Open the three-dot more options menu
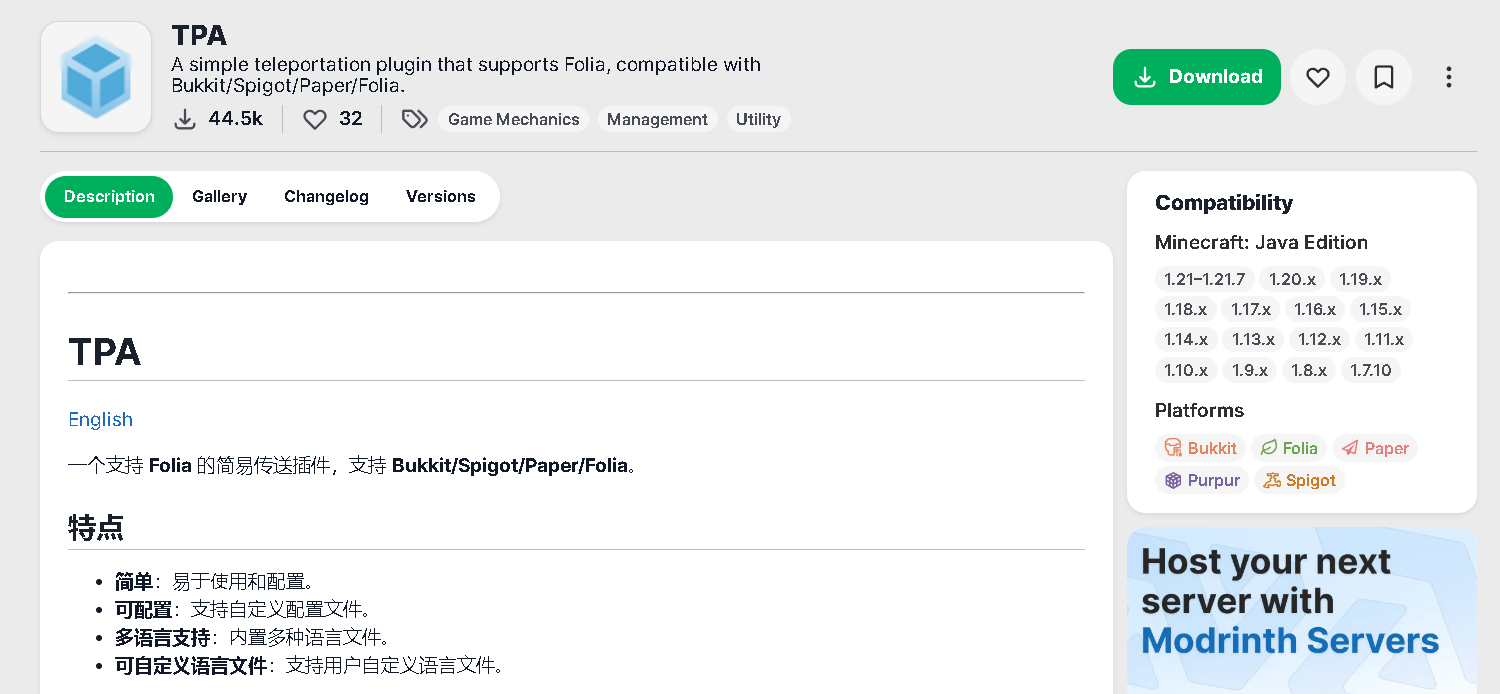Viewport: 1500px width, 694px height. coord(1449,77)
